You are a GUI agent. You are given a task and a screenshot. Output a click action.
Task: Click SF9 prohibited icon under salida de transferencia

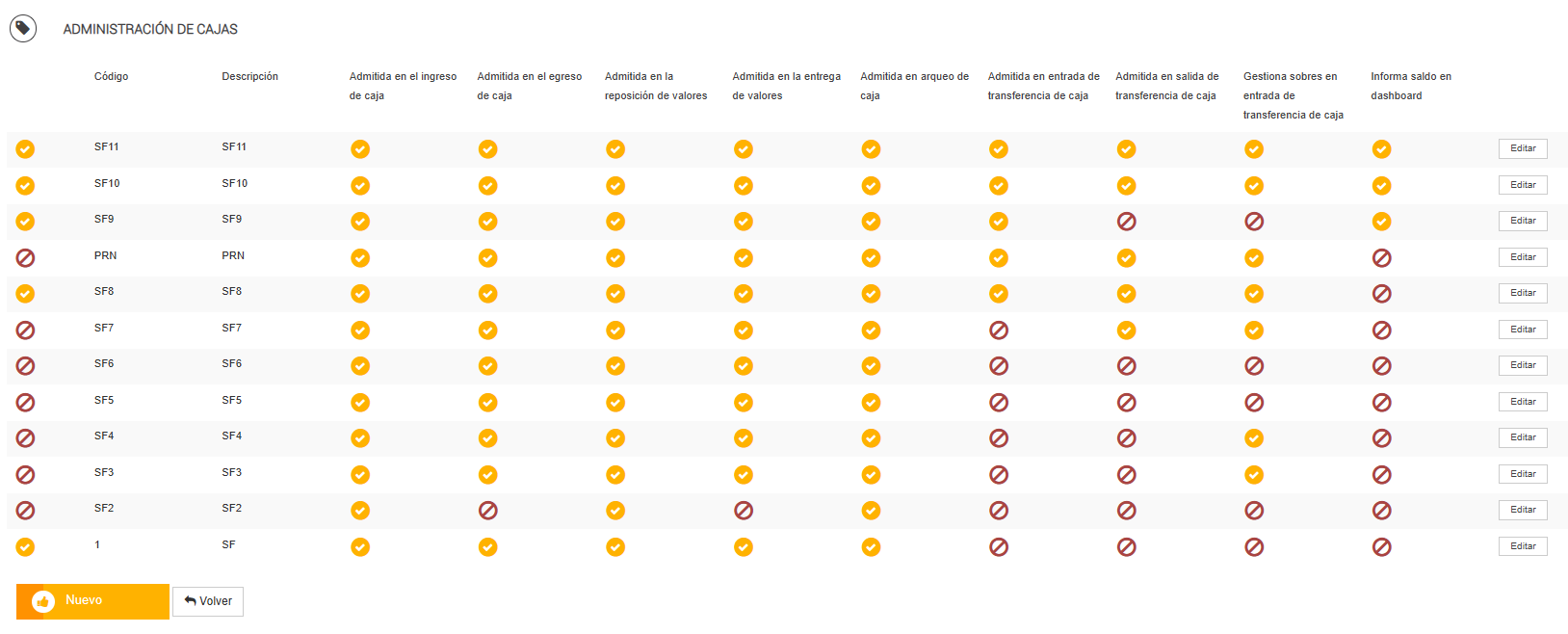(1126, 222)
